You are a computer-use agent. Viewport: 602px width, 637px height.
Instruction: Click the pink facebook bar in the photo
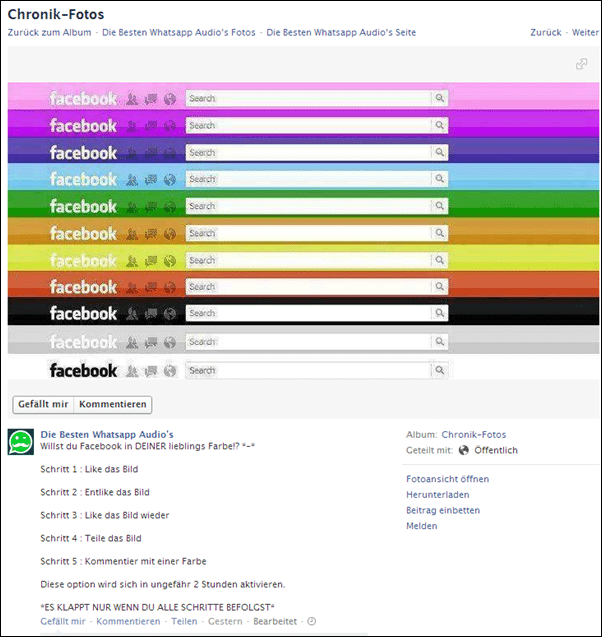coord(303,96)
